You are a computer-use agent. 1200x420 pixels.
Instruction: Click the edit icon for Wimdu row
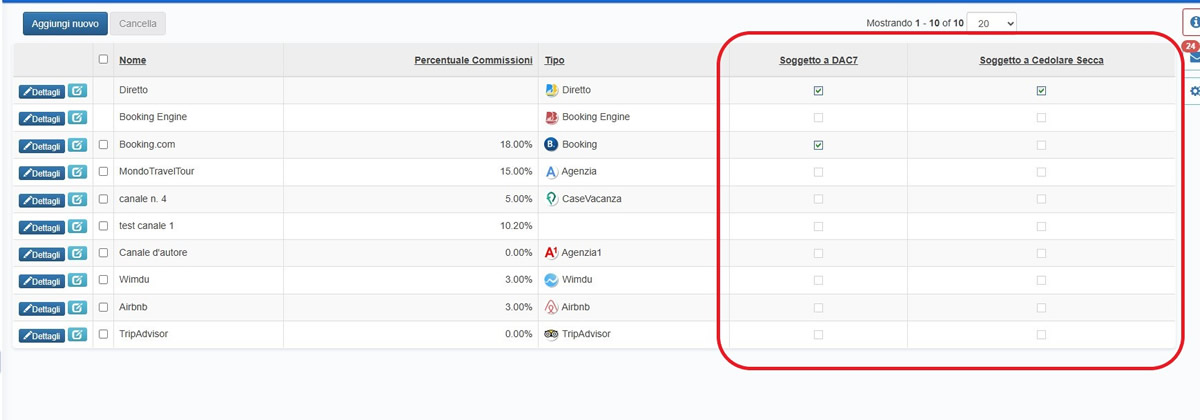(77, 281)
